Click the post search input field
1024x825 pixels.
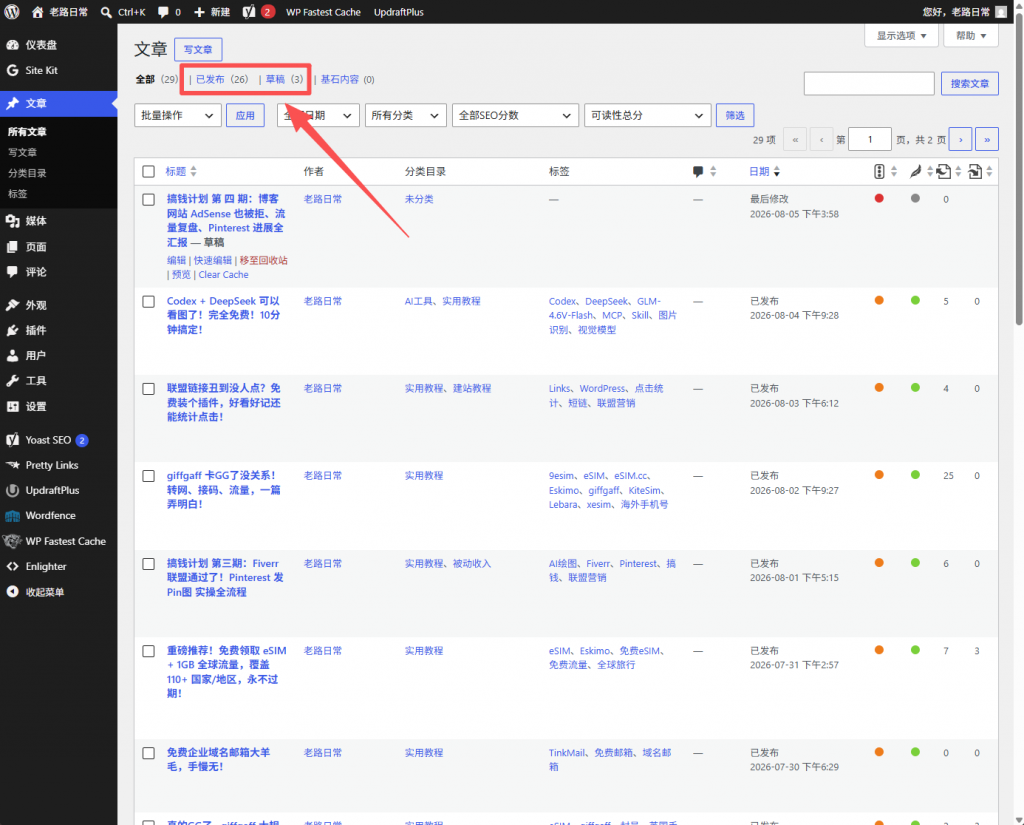coord(869,84)
